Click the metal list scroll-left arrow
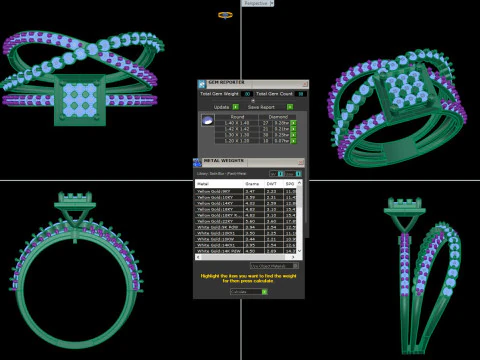This screenshot has width=480, height=360. coord(198,257)
